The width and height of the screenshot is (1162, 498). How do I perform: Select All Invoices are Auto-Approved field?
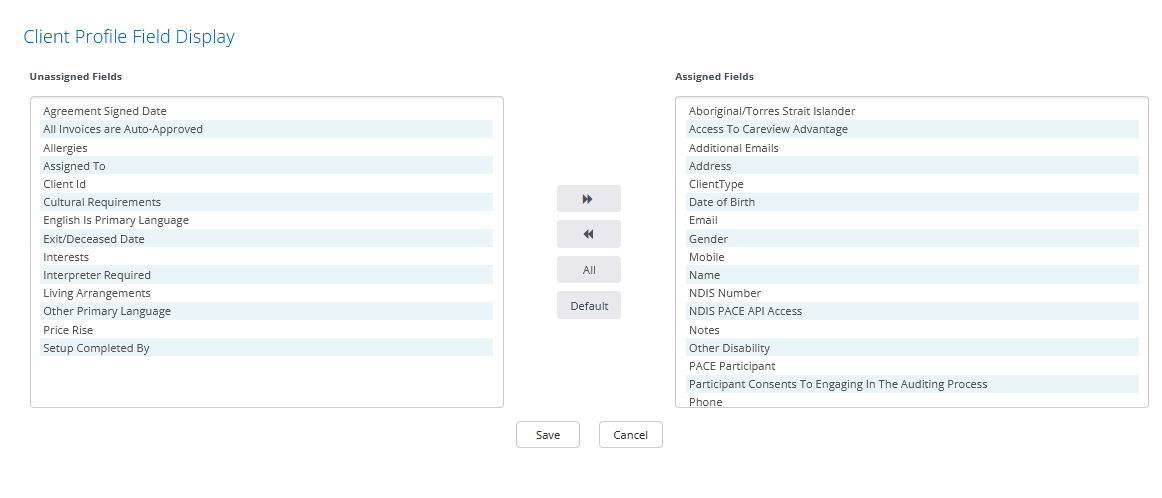[x=267, y=129]
